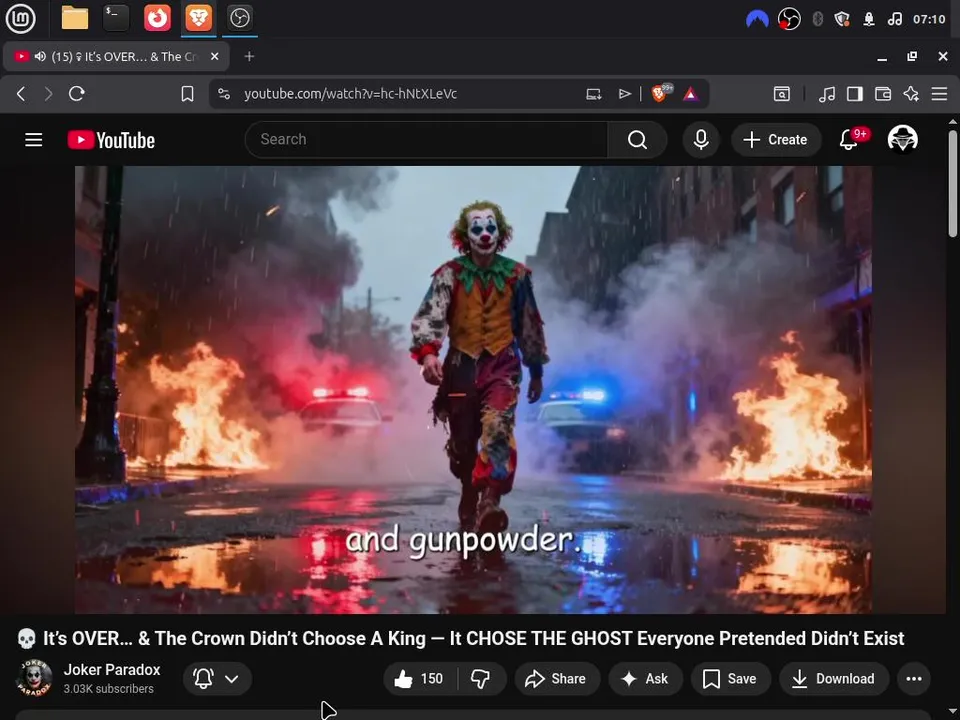960x720 pixels.
Task: Open the Files folder launcher in taskbar
Action: pos(75,18)
